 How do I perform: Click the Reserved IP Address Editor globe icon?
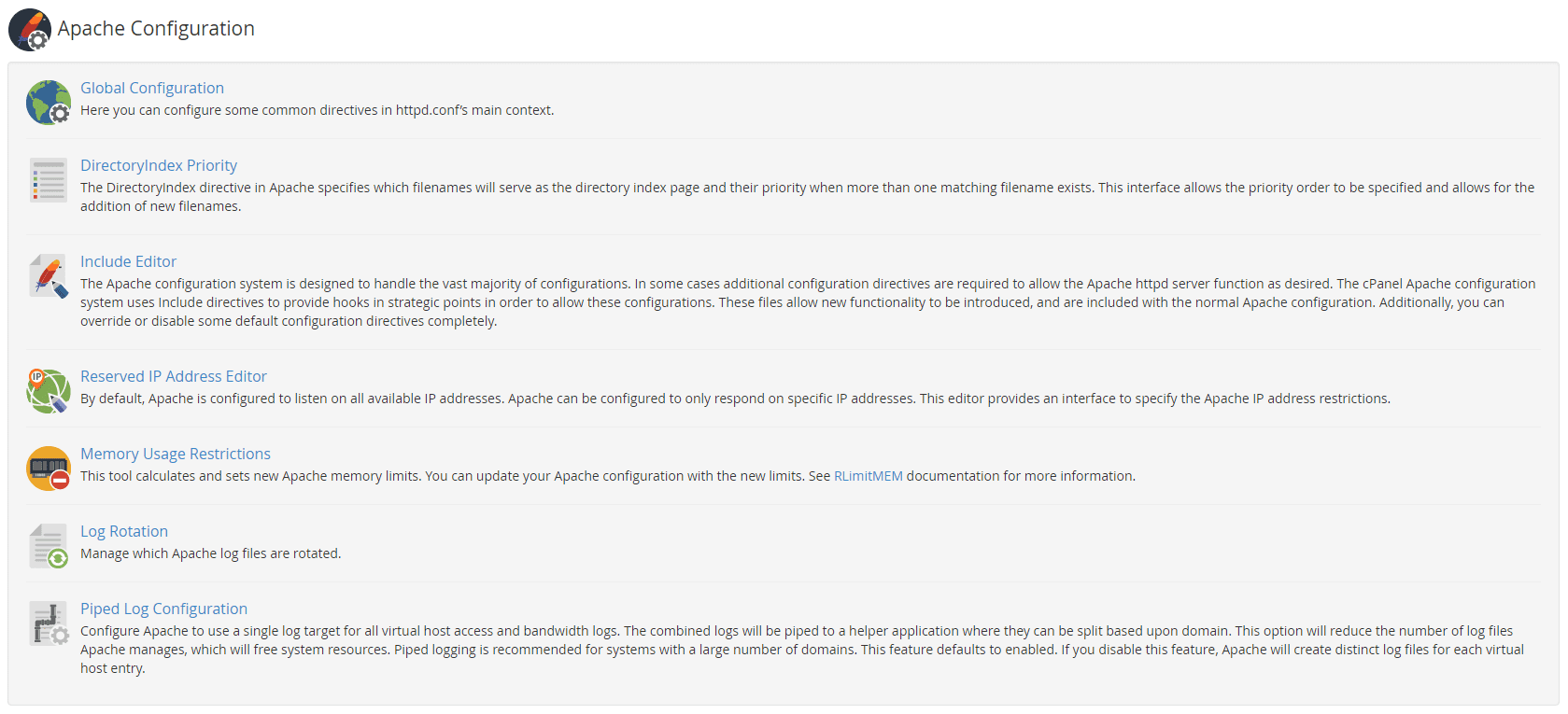49,391
